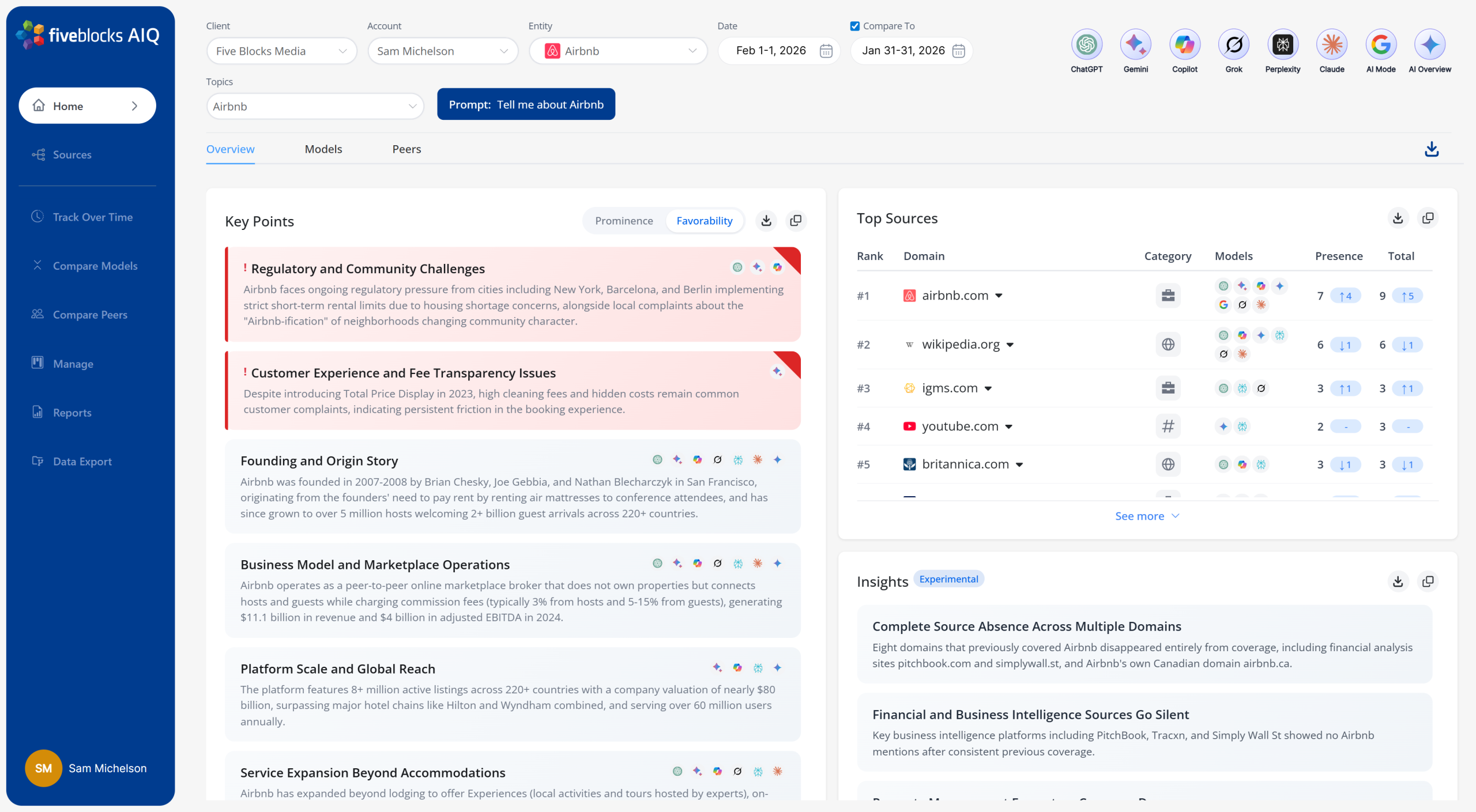Select the Perplexity model icon

(1282, 45)
